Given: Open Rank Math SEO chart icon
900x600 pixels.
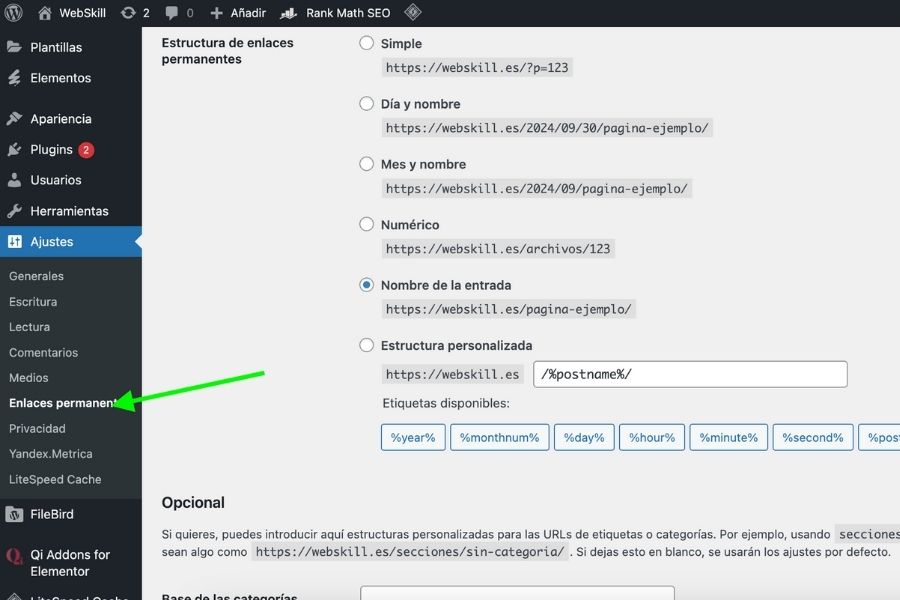Looking at the screenshot, I should click(288, 13).
